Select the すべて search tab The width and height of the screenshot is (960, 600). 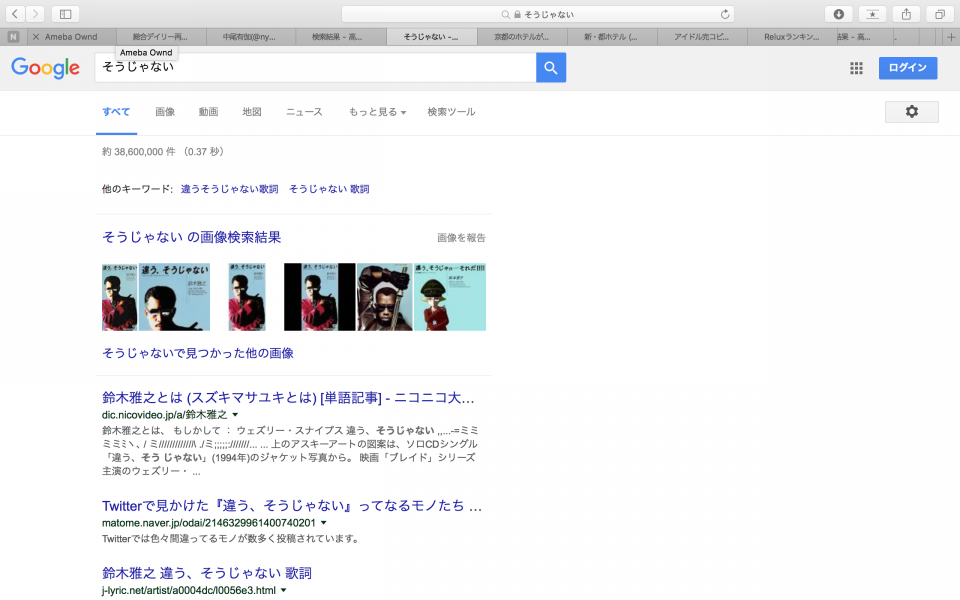(x=116, y=112)
